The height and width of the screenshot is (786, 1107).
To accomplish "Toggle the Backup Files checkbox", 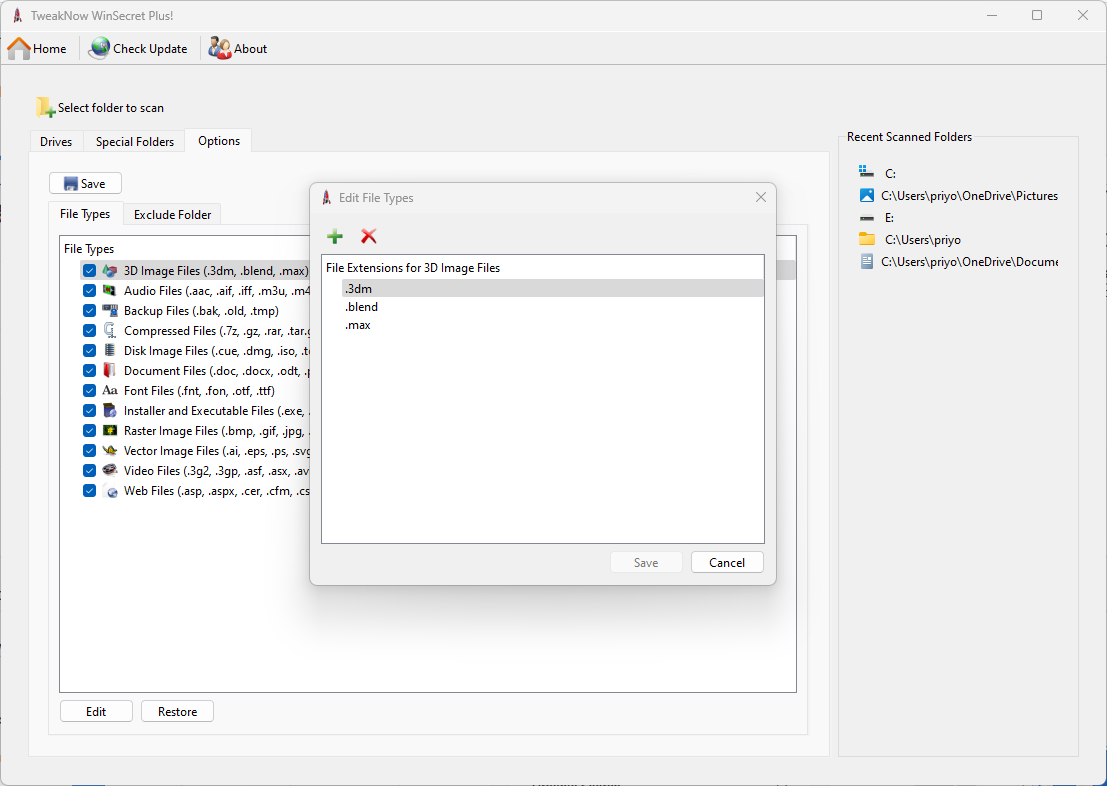I will pyautogui.click(x=89, y=310).
